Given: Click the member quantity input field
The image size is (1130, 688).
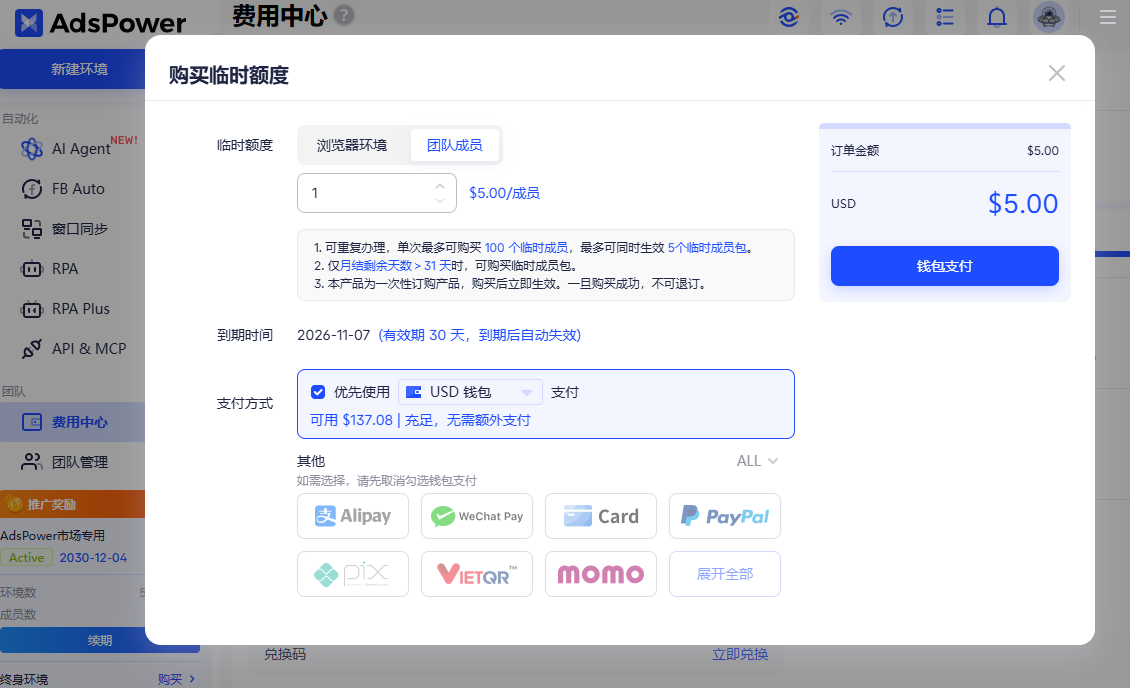Looking at the screenshot, I should point(377,193).
